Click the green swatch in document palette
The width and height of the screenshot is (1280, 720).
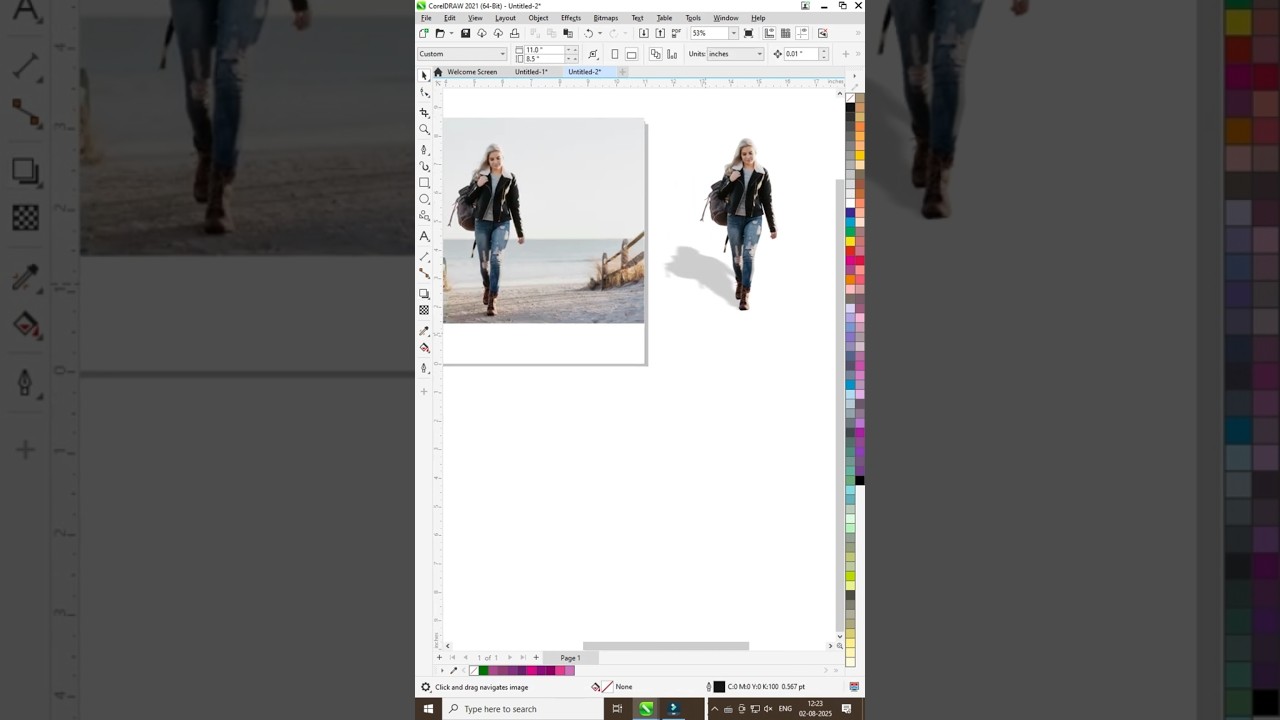[x=484, y=671]
